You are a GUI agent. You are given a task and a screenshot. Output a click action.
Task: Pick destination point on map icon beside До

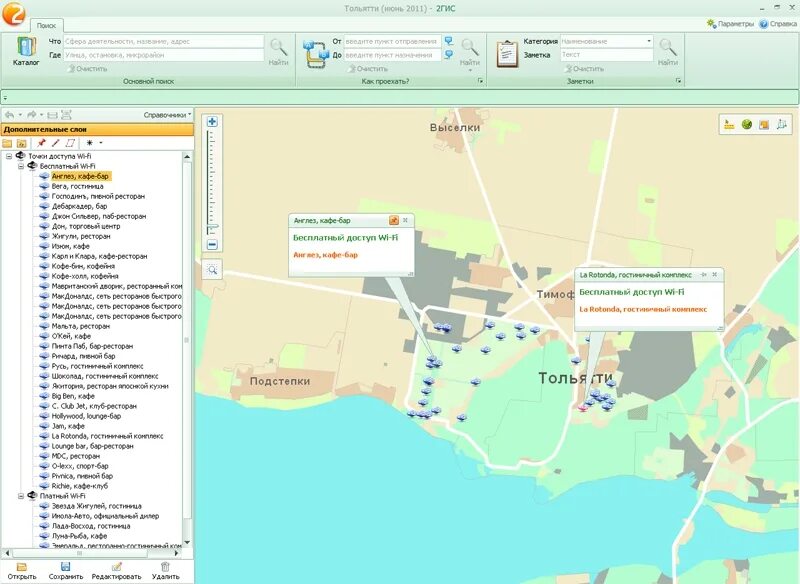[x=448, y=55]
